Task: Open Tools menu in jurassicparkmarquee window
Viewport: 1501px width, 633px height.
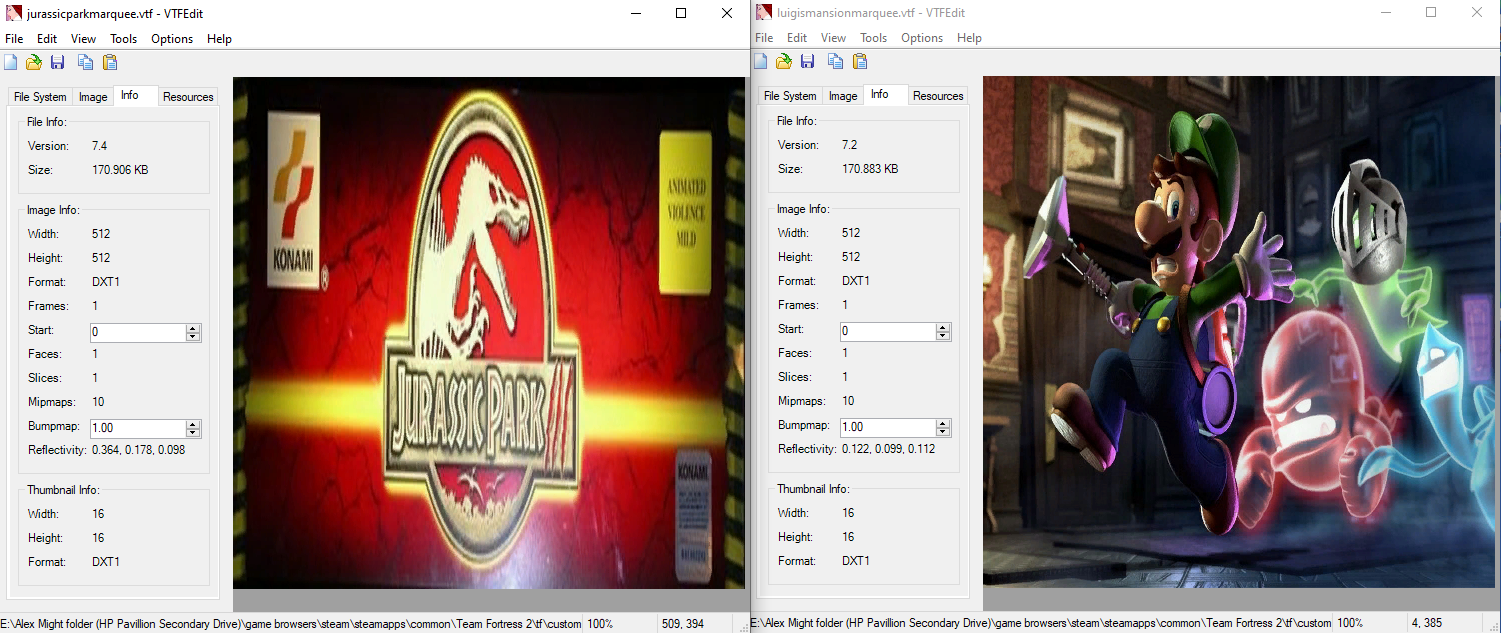Action: pyautogui.click(x=124, y=39)
